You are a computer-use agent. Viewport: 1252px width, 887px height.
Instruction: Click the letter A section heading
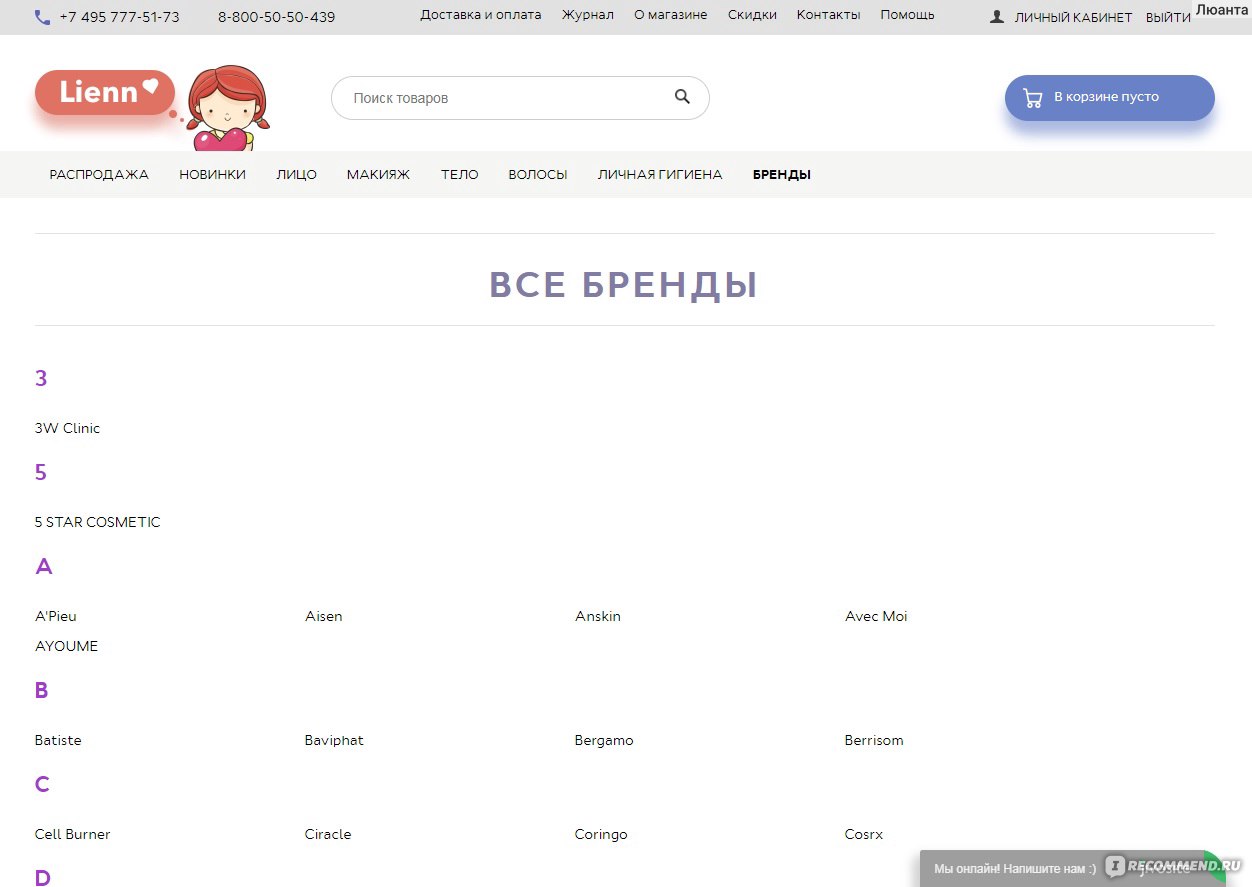click(43, 566)
